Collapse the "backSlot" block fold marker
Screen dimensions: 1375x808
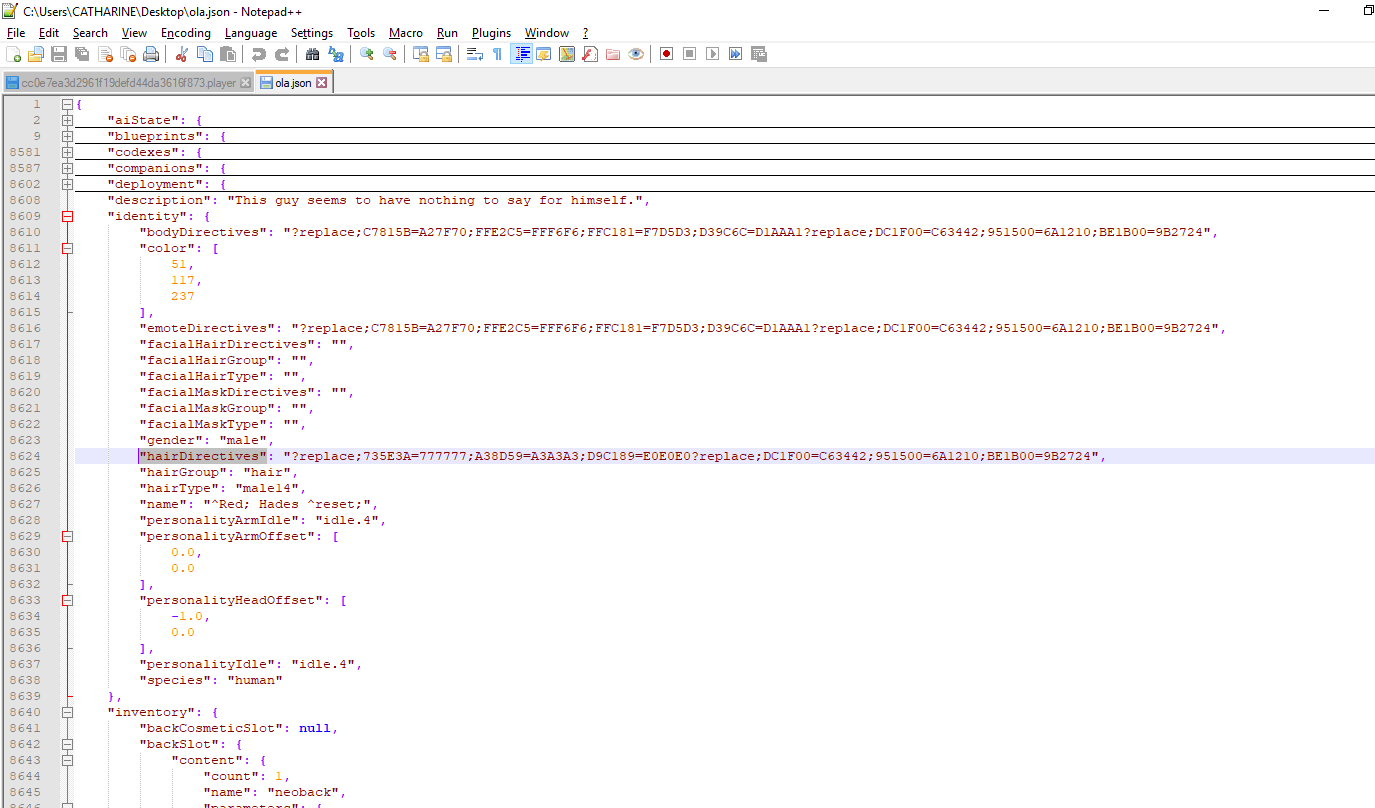tap(68, 744)
